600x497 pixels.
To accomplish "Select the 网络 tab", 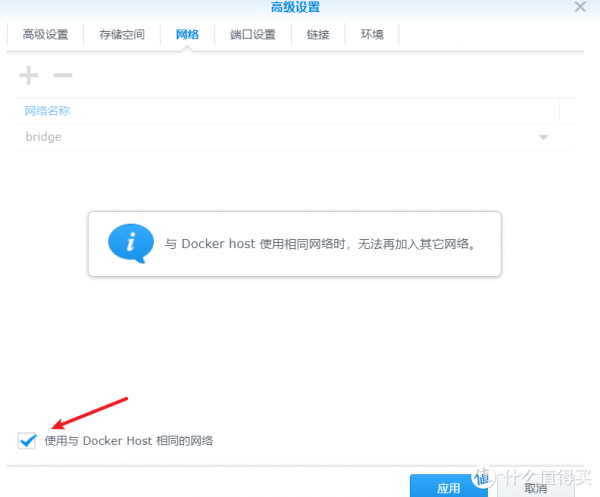I will 187,34.
